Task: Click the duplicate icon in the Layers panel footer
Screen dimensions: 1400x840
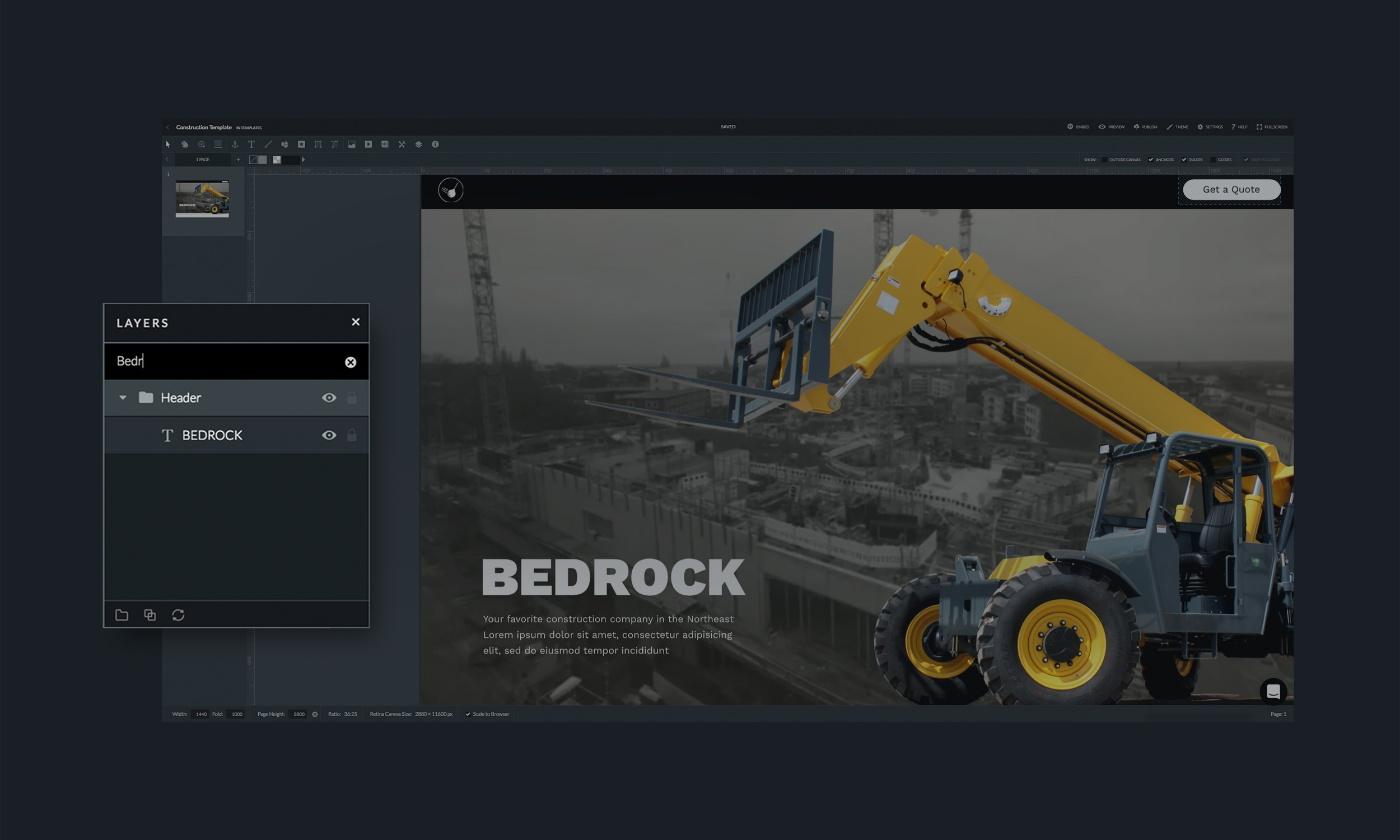Action: [x=150, y=615]
